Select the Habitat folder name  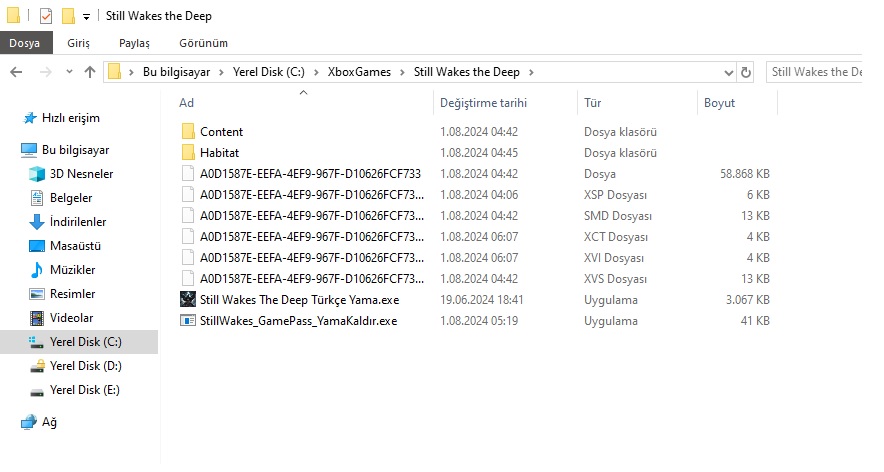pos(219,152)
